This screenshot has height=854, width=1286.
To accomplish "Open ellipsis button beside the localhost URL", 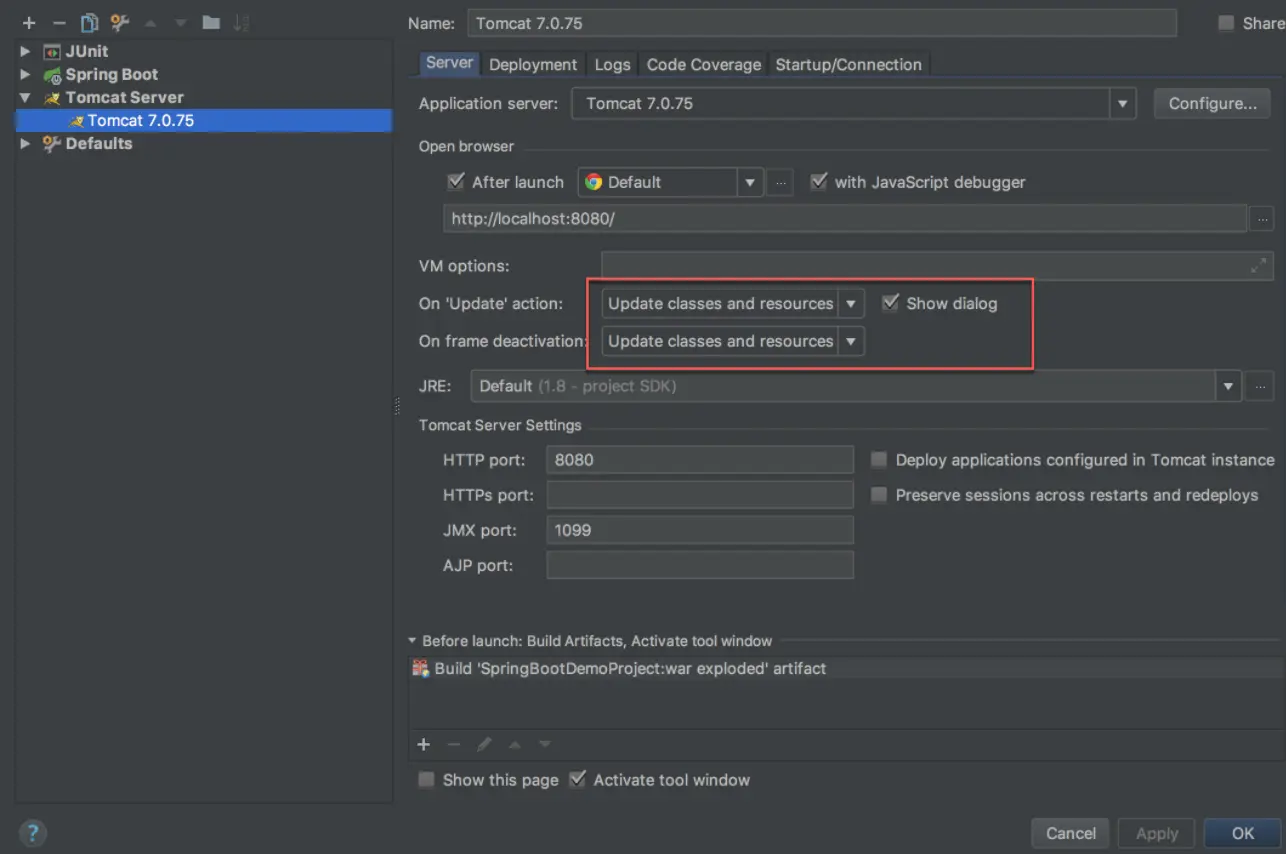I will [x=1262, y=218].
